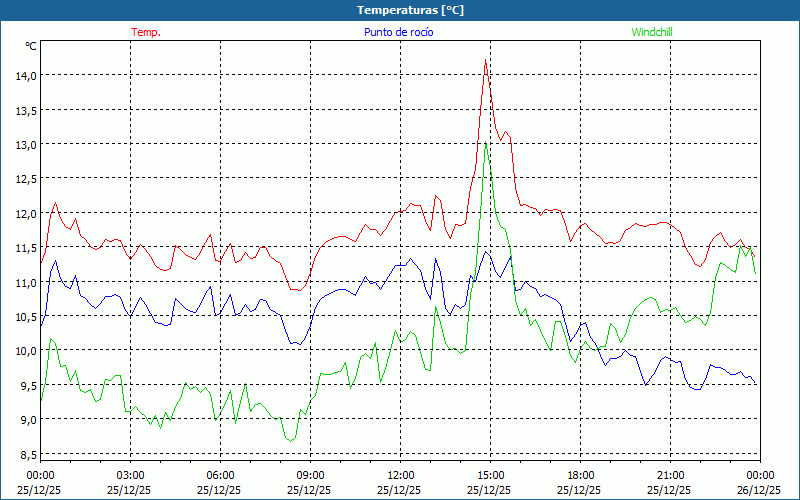
Task: Click the 18:00 time label
Action: (580, 475)
